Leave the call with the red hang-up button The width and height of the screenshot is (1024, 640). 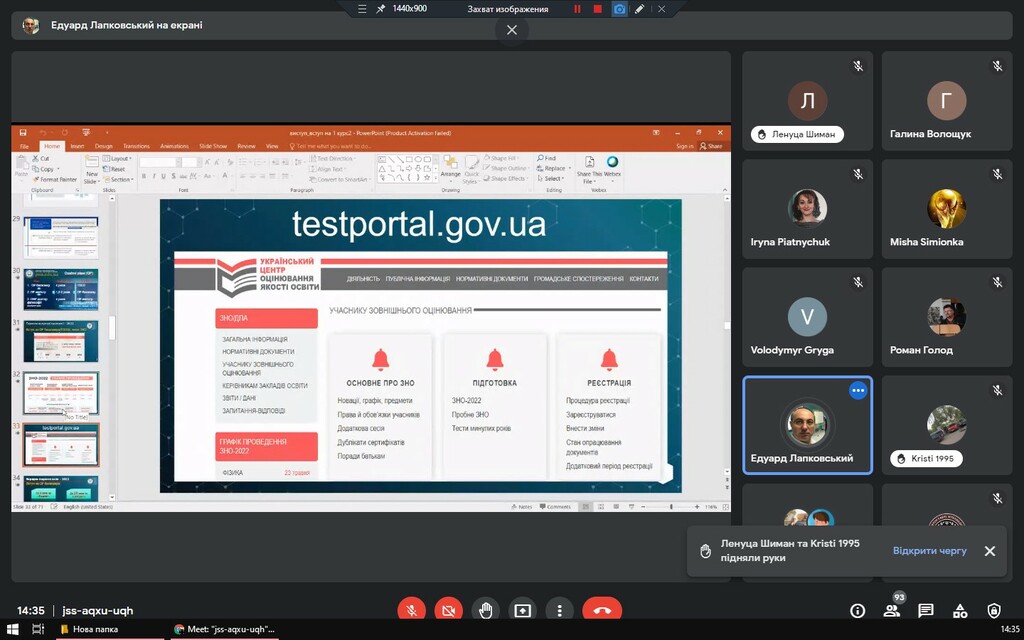point(602,610)
